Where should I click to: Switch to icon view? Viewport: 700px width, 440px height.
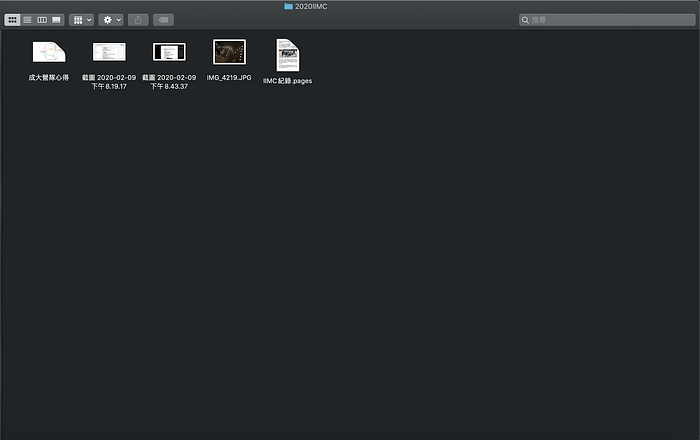point(13,20)
